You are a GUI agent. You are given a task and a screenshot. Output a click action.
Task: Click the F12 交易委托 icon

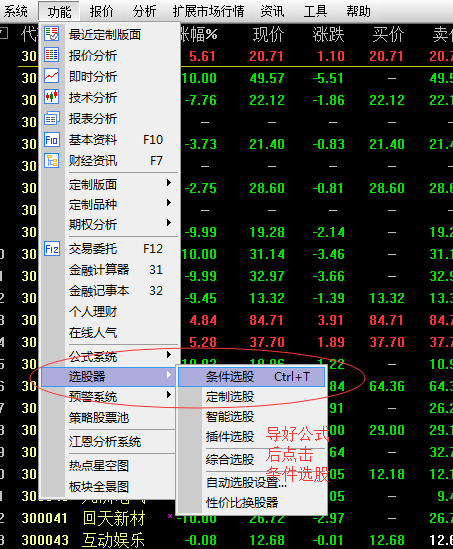pos(51,249)
